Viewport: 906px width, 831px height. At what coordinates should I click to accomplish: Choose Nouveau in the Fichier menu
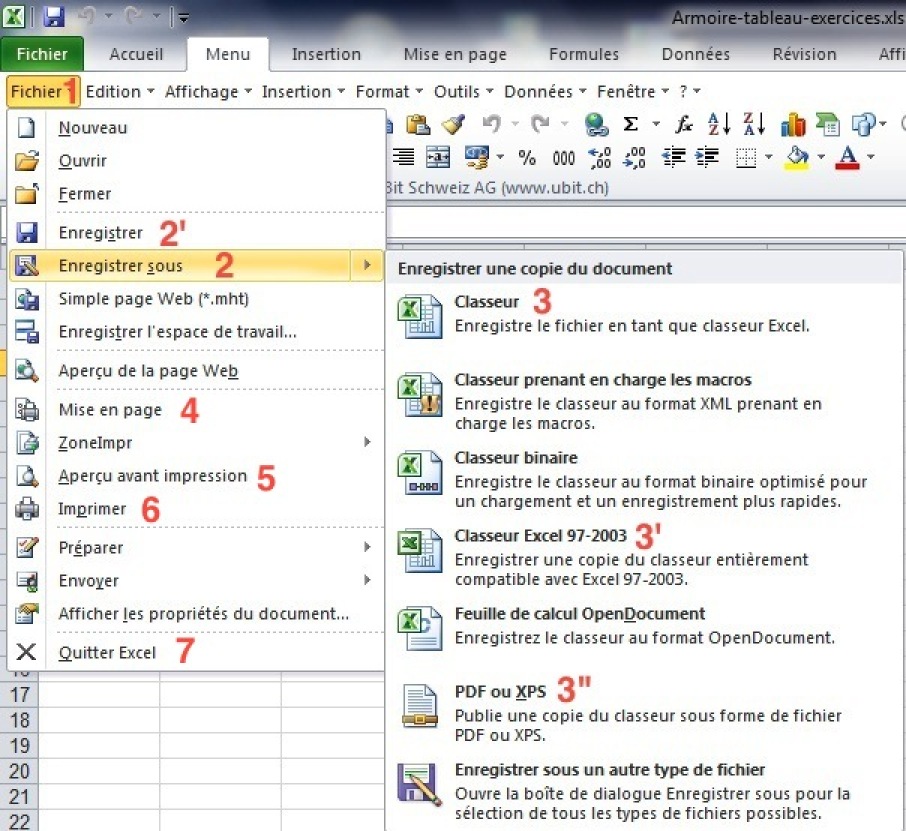point(196,128)
